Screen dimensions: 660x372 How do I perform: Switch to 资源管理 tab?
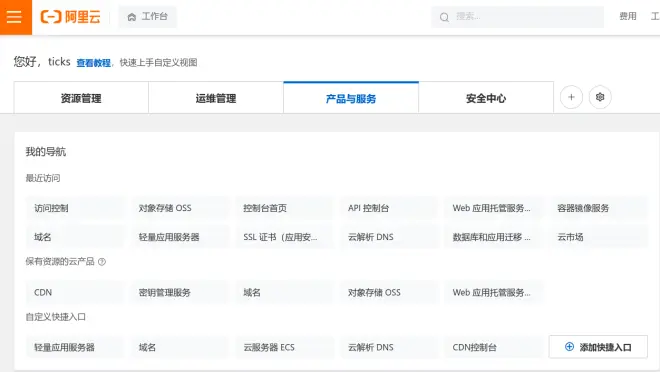pyautogui.click(x=81, y=98)
